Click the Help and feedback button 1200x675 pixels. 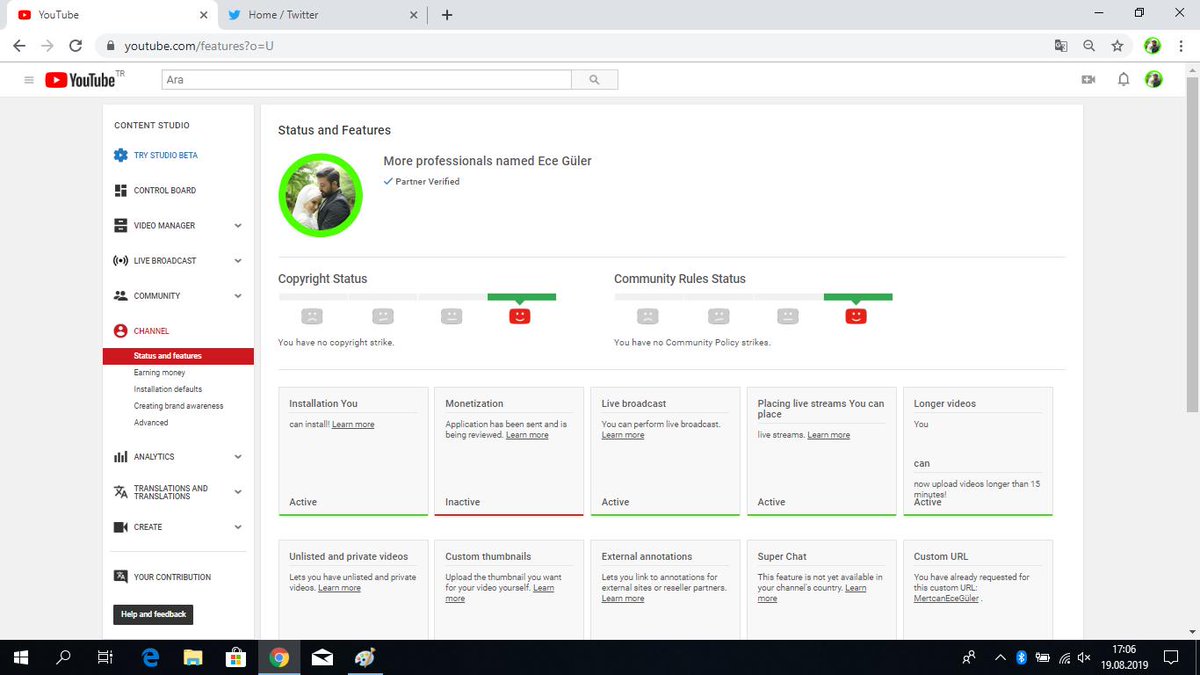[x=153, y=614]
